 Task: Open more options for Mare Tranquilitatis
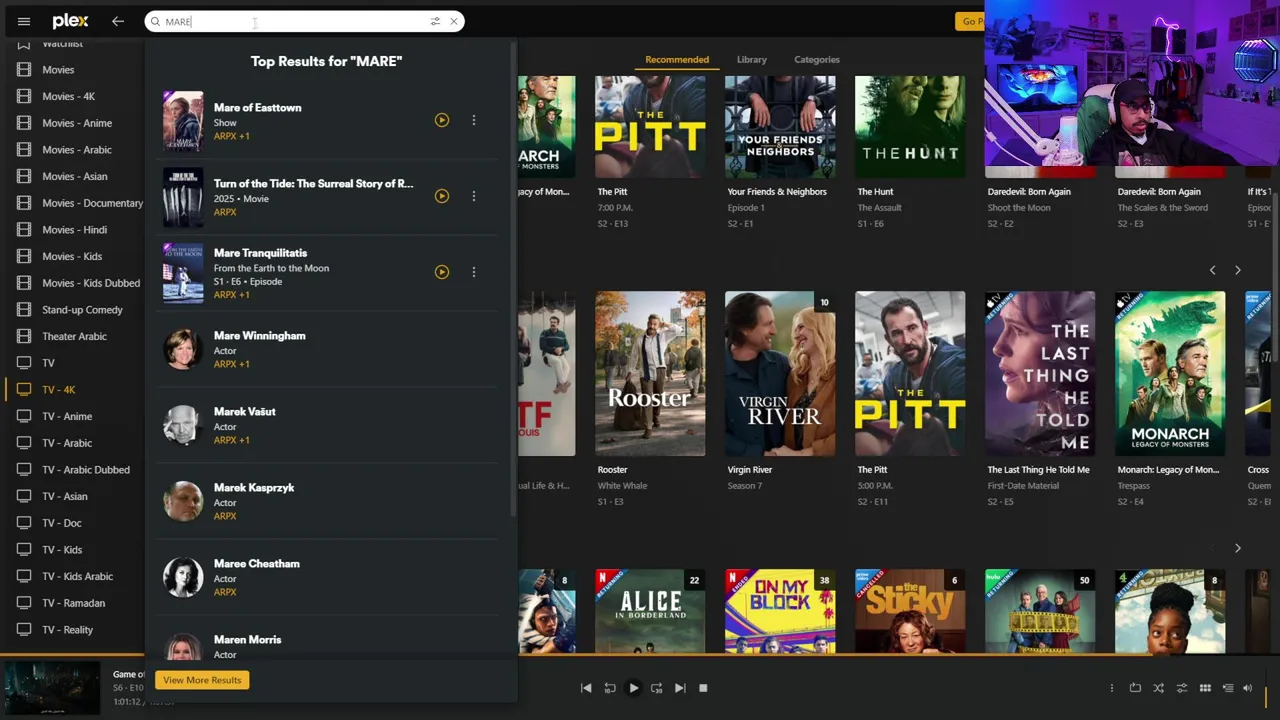(x=474, y=272)
